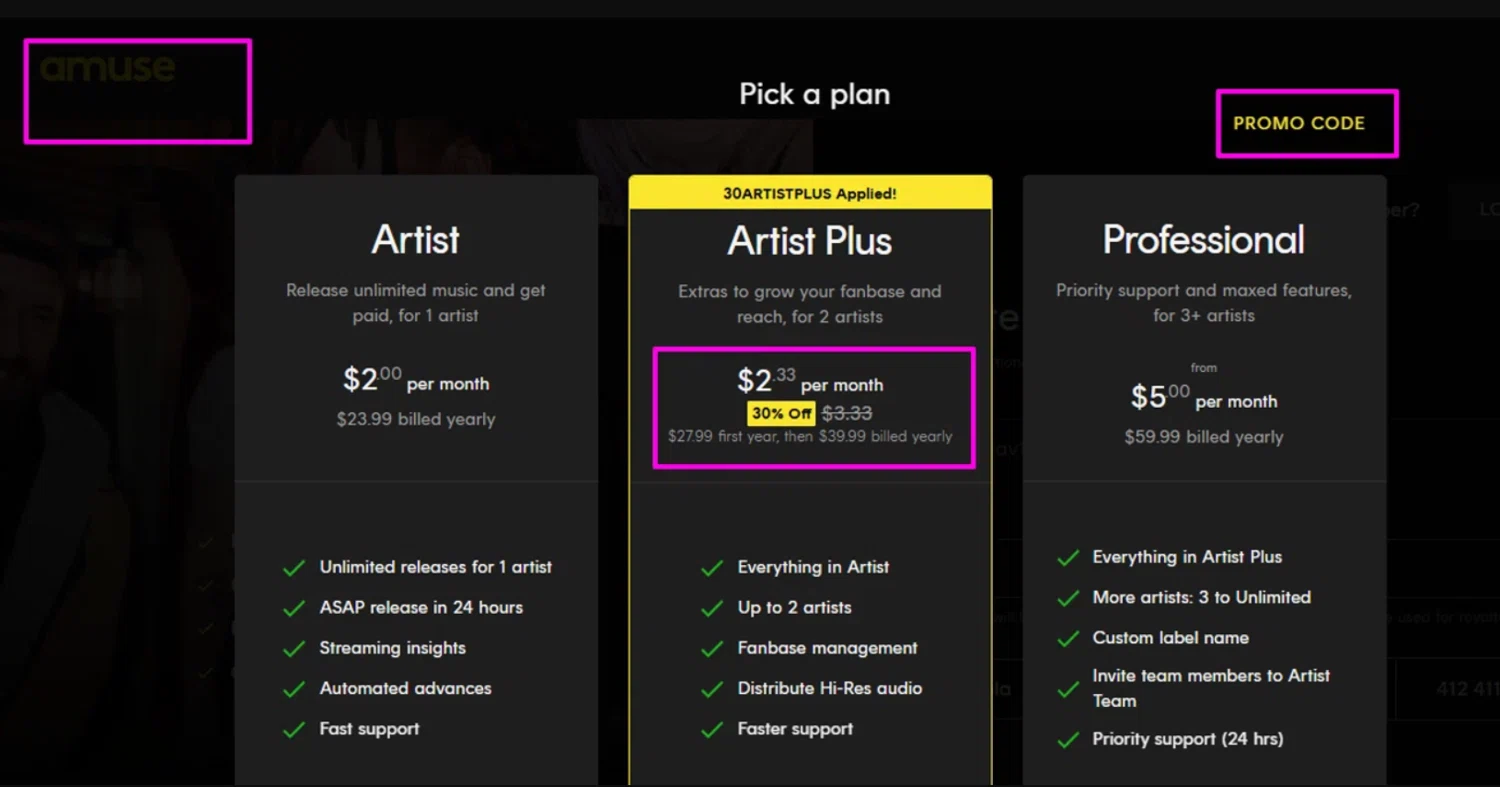Click the Up to 2 artists checkmark
This screenshot has height=787, width=1500.
pyautogui.click(x=712, y=608)
